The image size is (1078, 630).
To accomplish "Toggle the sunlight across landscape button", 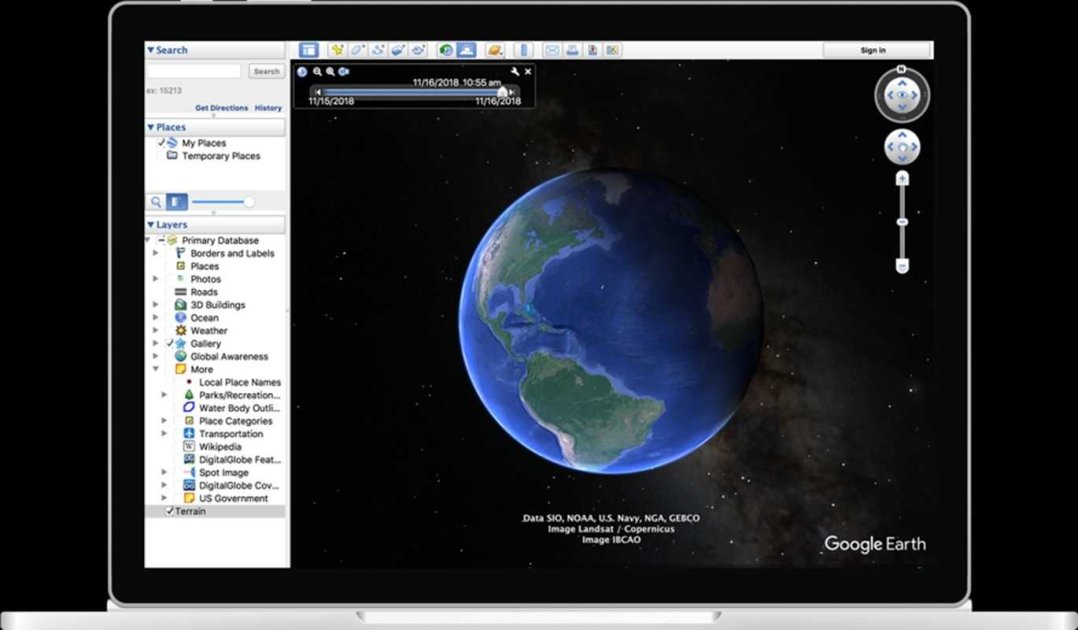I will pos(466,50).
